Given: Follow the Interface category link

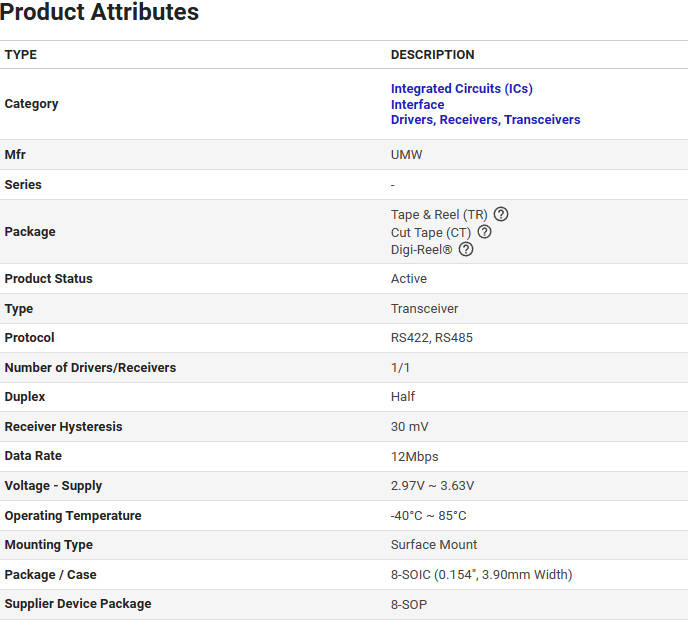Looking at the screenshot, I should tap(417, 104).
